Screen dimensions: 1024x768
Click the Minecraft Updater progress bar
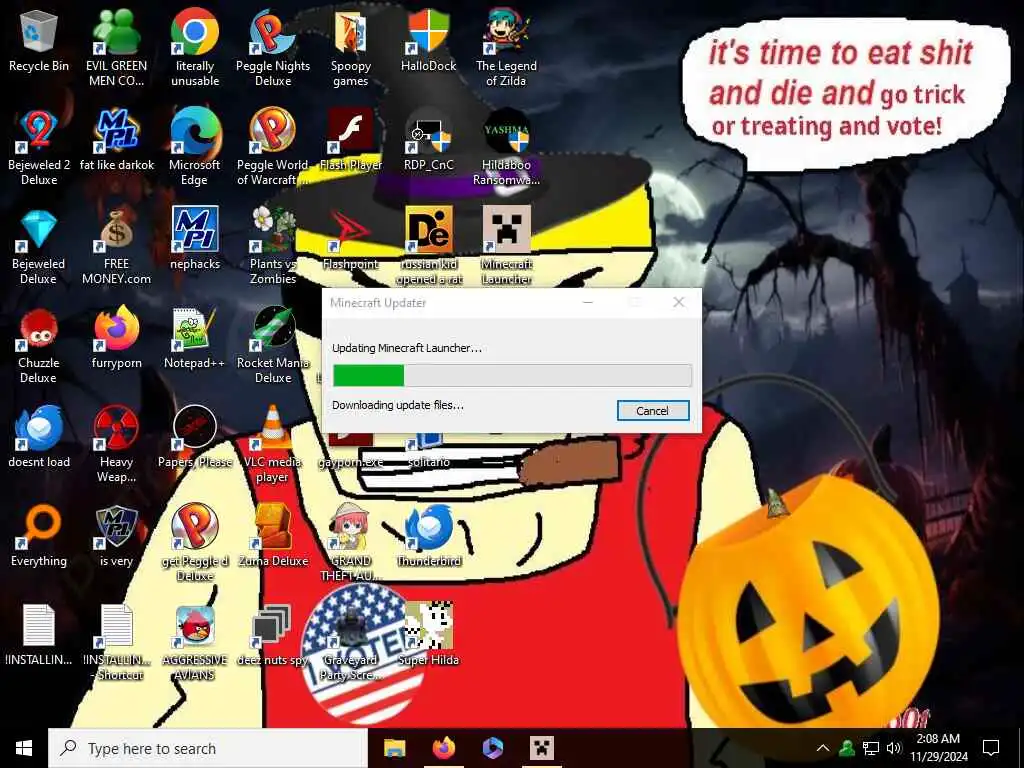click(512, 376)
